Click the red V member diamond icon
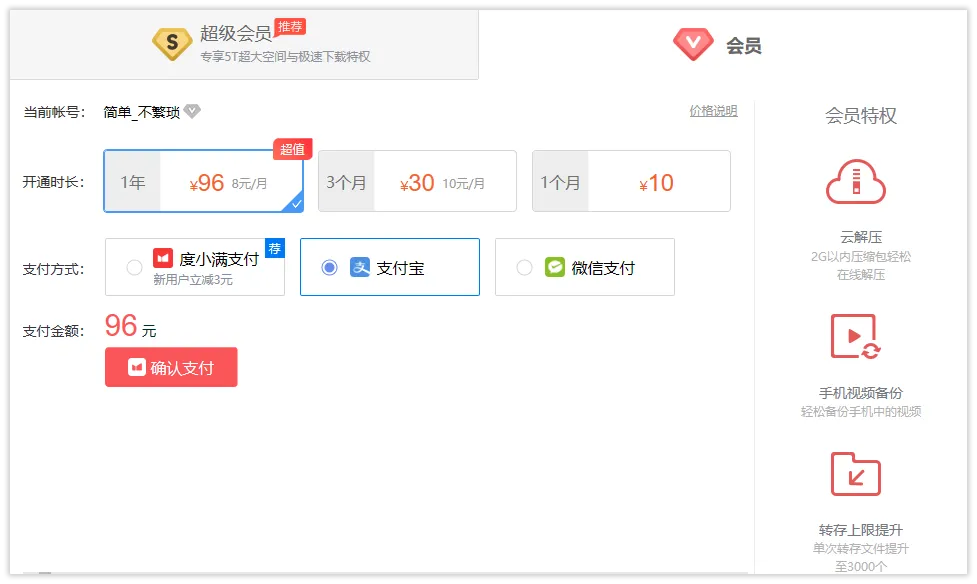The image size is (977, 584). [693, 44]
